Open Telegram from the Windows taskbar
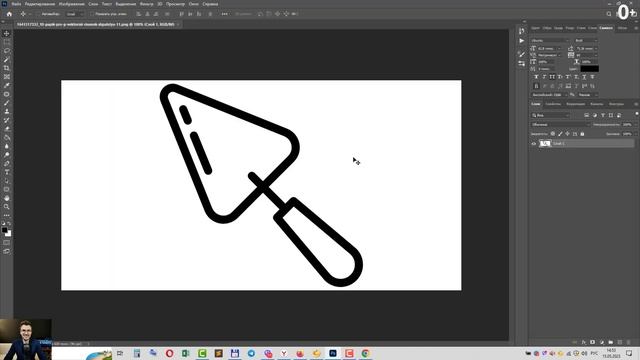This screenshot has height=360, width=640. pyautogui.click(x=251, y=353)
